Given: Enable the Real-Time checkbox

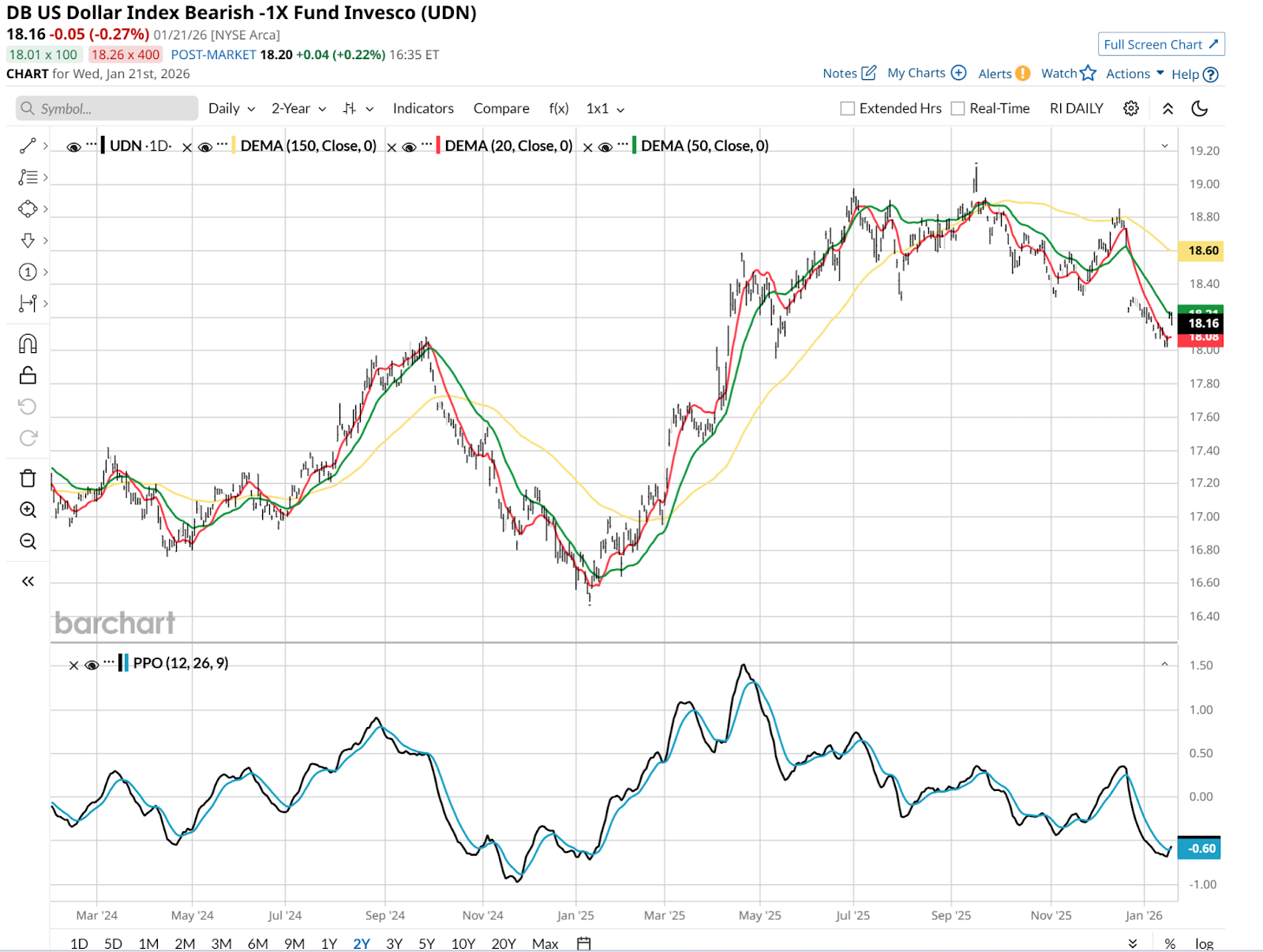Looking at the screenshot, I should click(958, 109).
